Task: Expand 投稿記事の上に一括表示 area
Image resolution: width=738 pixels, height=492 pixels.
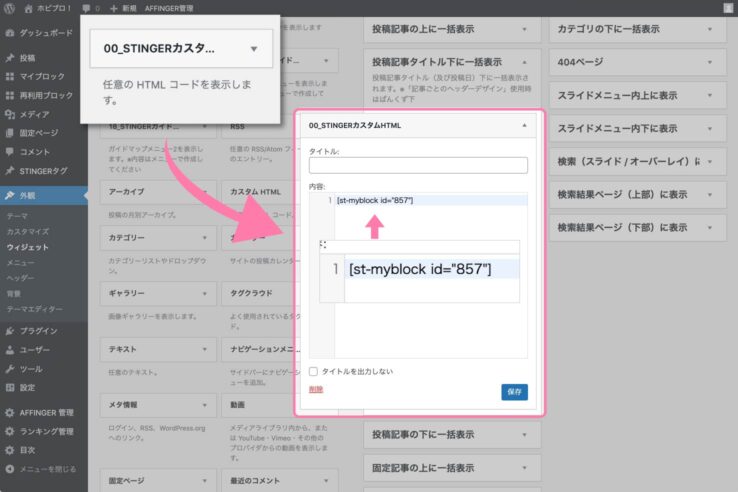Action: coord(524,29)
